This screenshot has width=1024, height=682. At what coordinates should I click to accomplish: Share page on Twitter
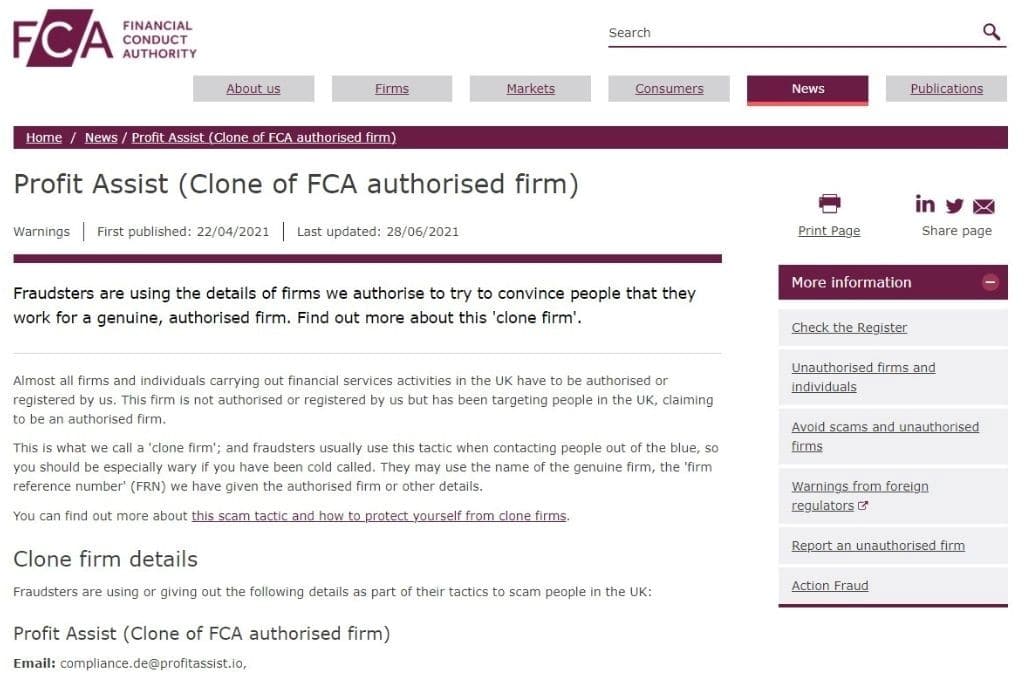click(x=954, y=206)
